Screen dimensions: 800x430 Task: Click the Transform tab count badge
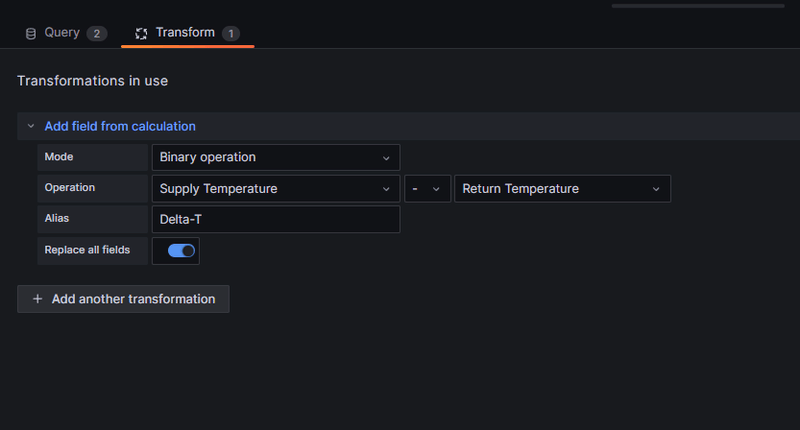pos(231,33)
